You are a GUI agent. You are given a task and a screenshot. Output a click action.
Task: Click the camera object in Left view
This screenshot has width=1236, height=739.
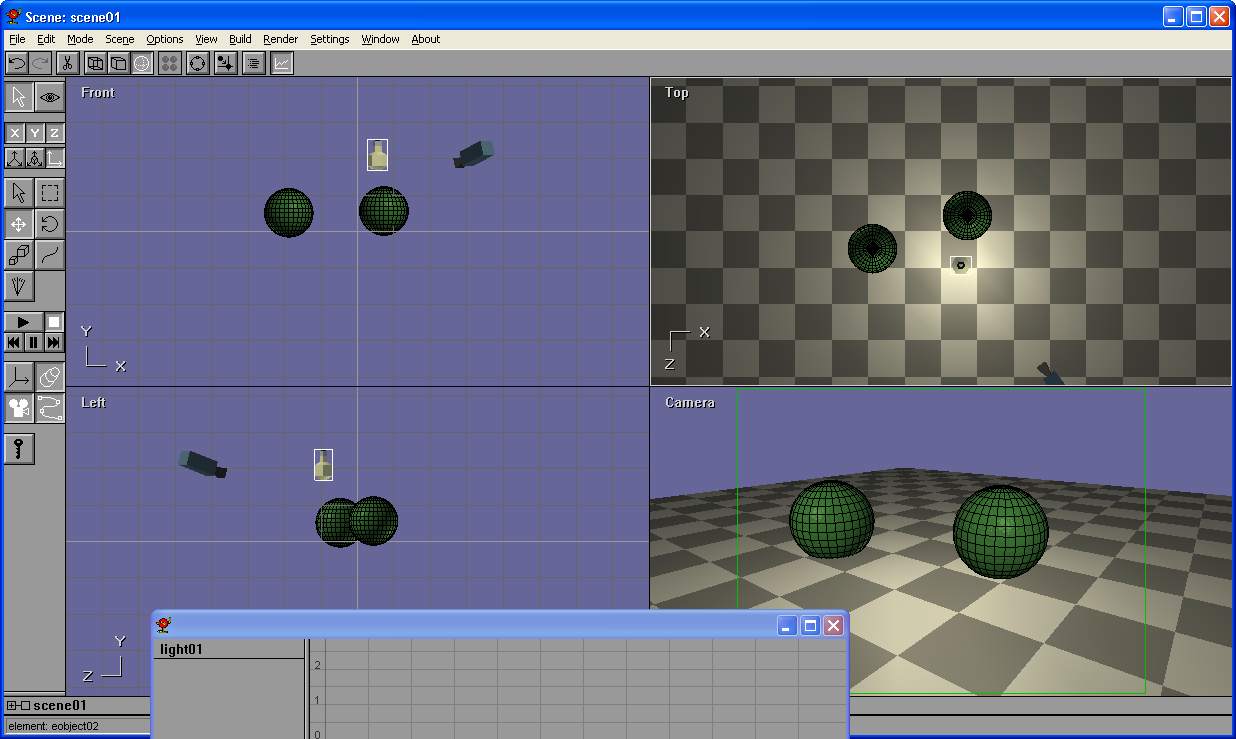click(x=203, y=464)
